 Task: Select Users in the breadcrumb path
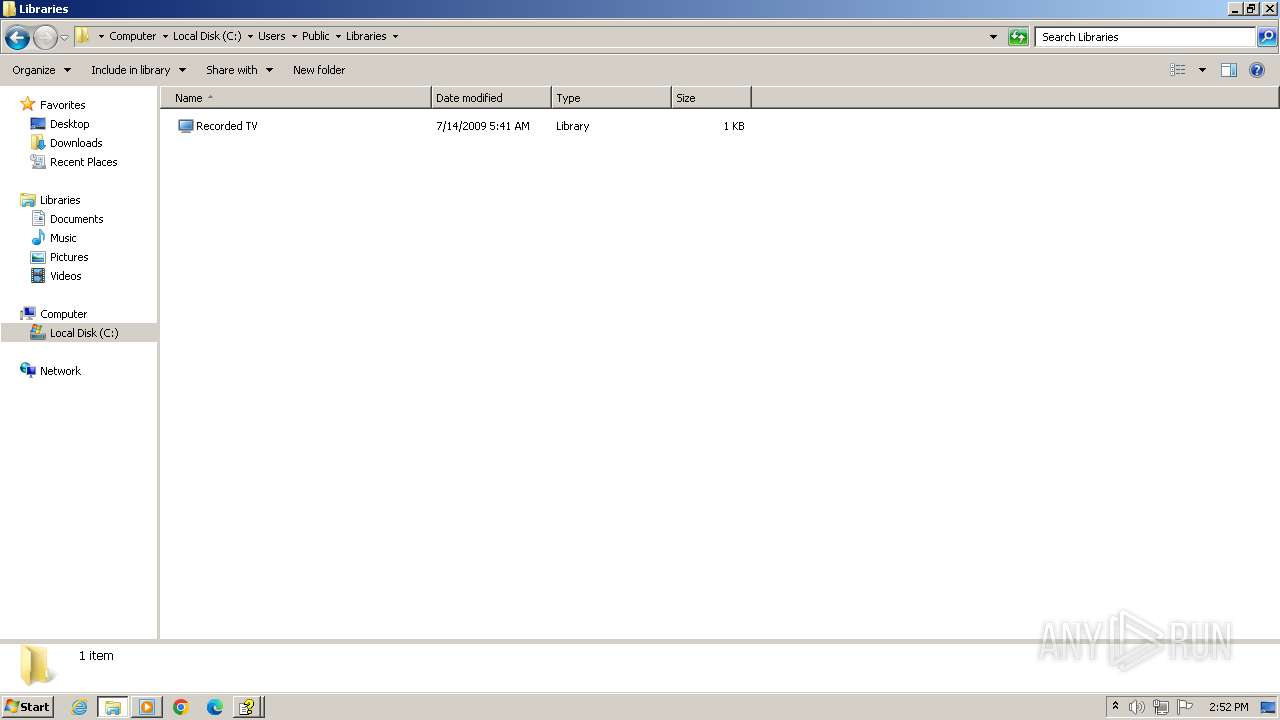(271, 36)
